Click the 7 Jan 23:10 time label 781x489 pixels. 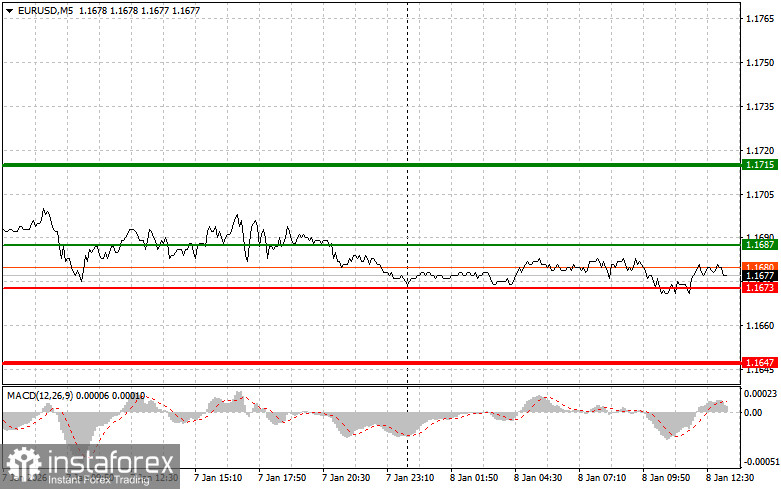pyautogui.click(x=410, y=478)
